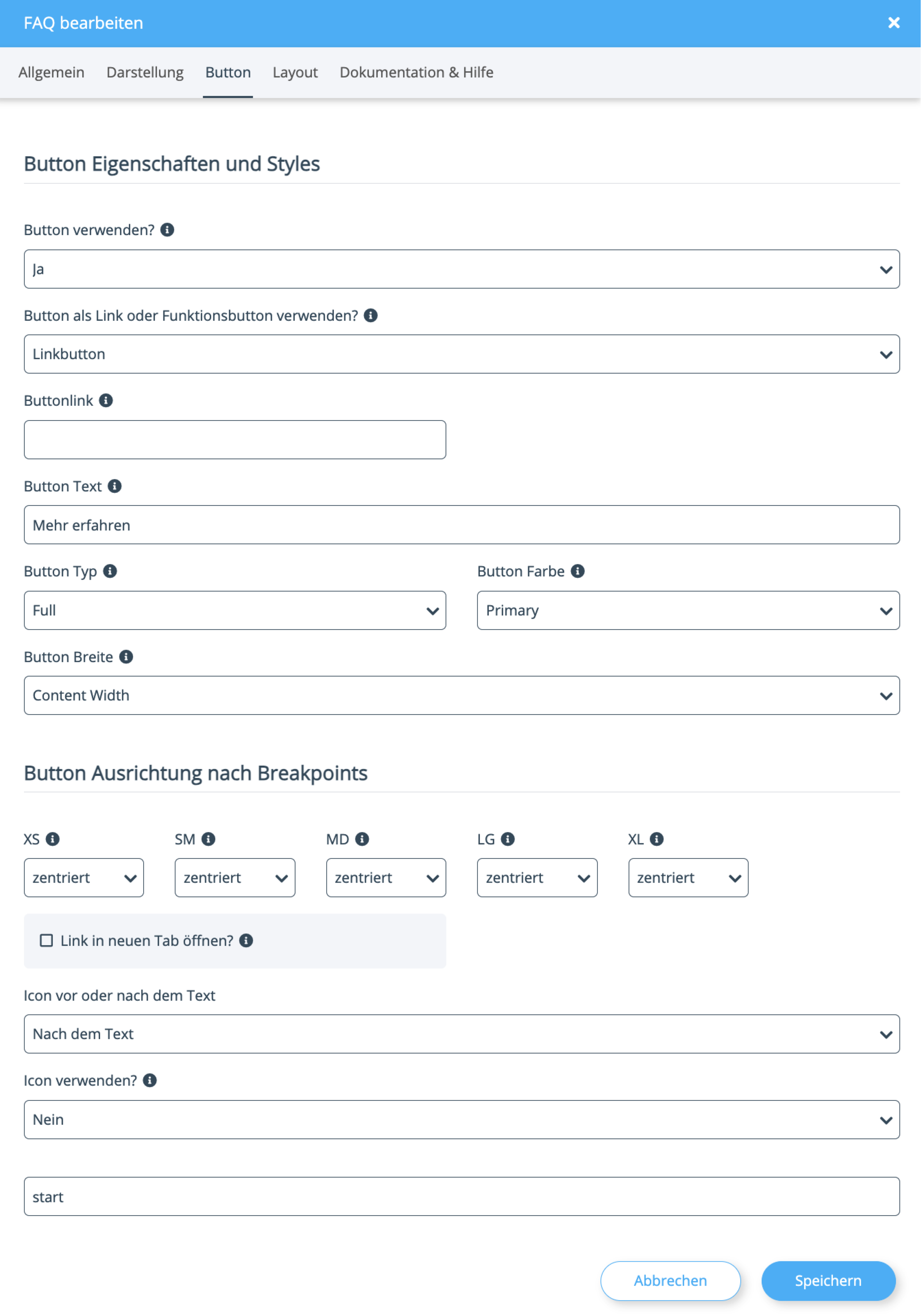
Task: Click info icon beside Icon verwenden?
Action: tap(149, 1081)
